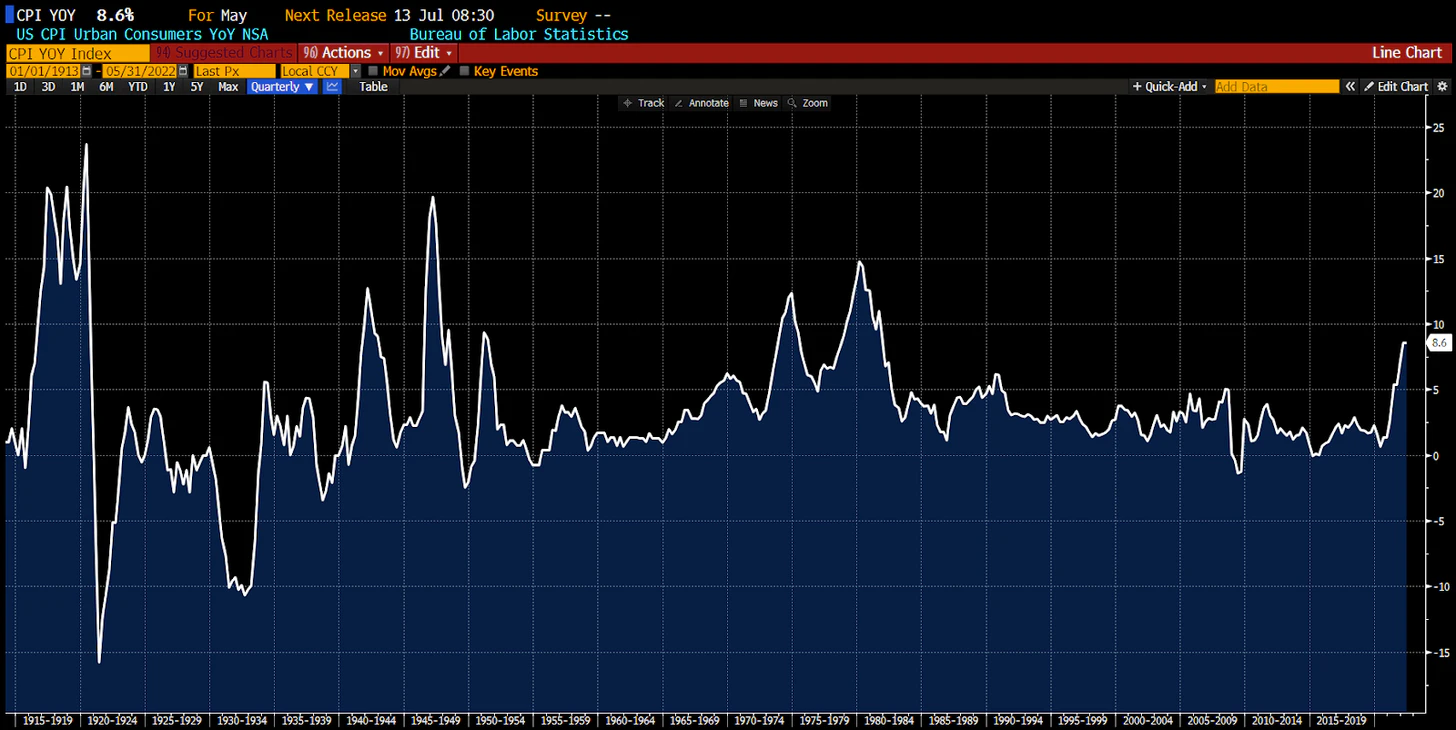Open the Local CCY currency dropdown
This screenshot has width=1456, height=730.
(355, 71)
